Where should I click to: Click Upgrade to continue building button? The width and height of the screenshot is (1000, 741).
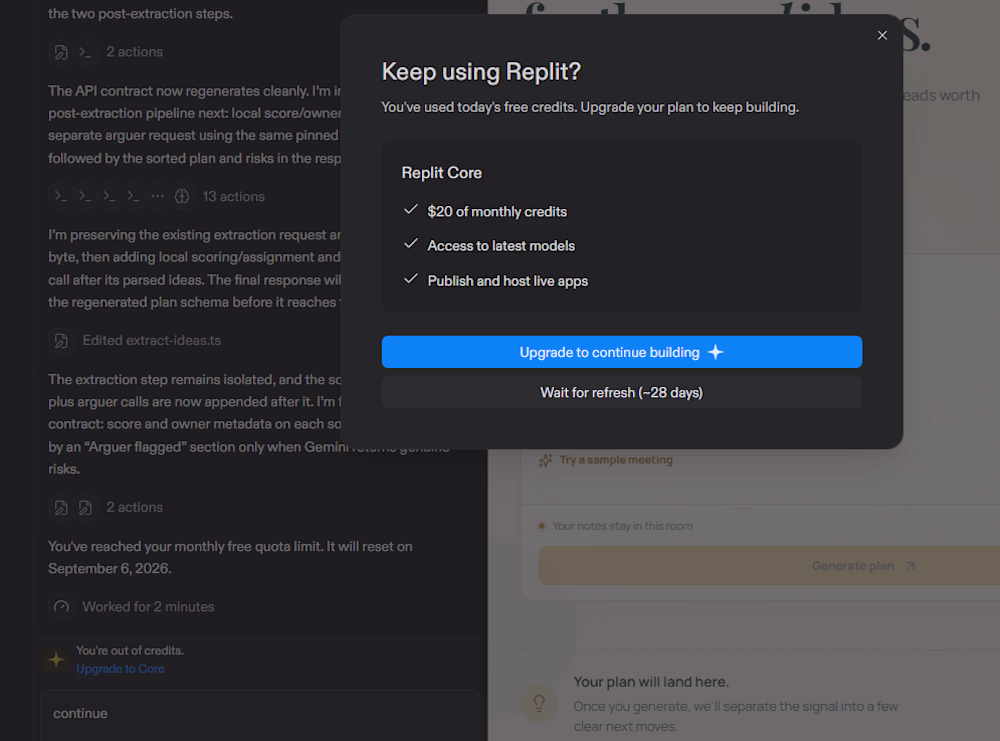[x=622, y=352]
